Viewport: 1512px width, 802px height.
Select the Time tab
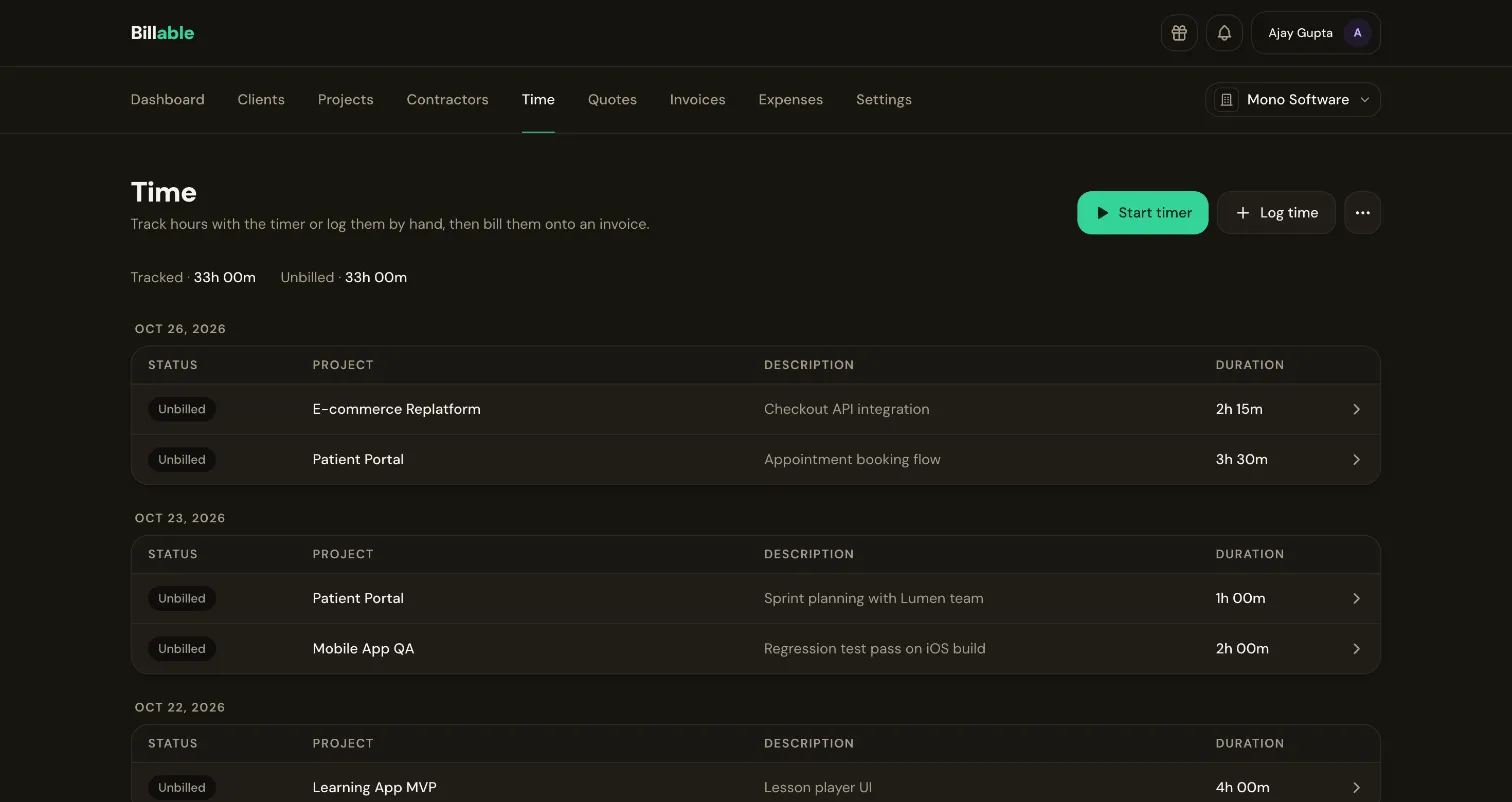538,100
